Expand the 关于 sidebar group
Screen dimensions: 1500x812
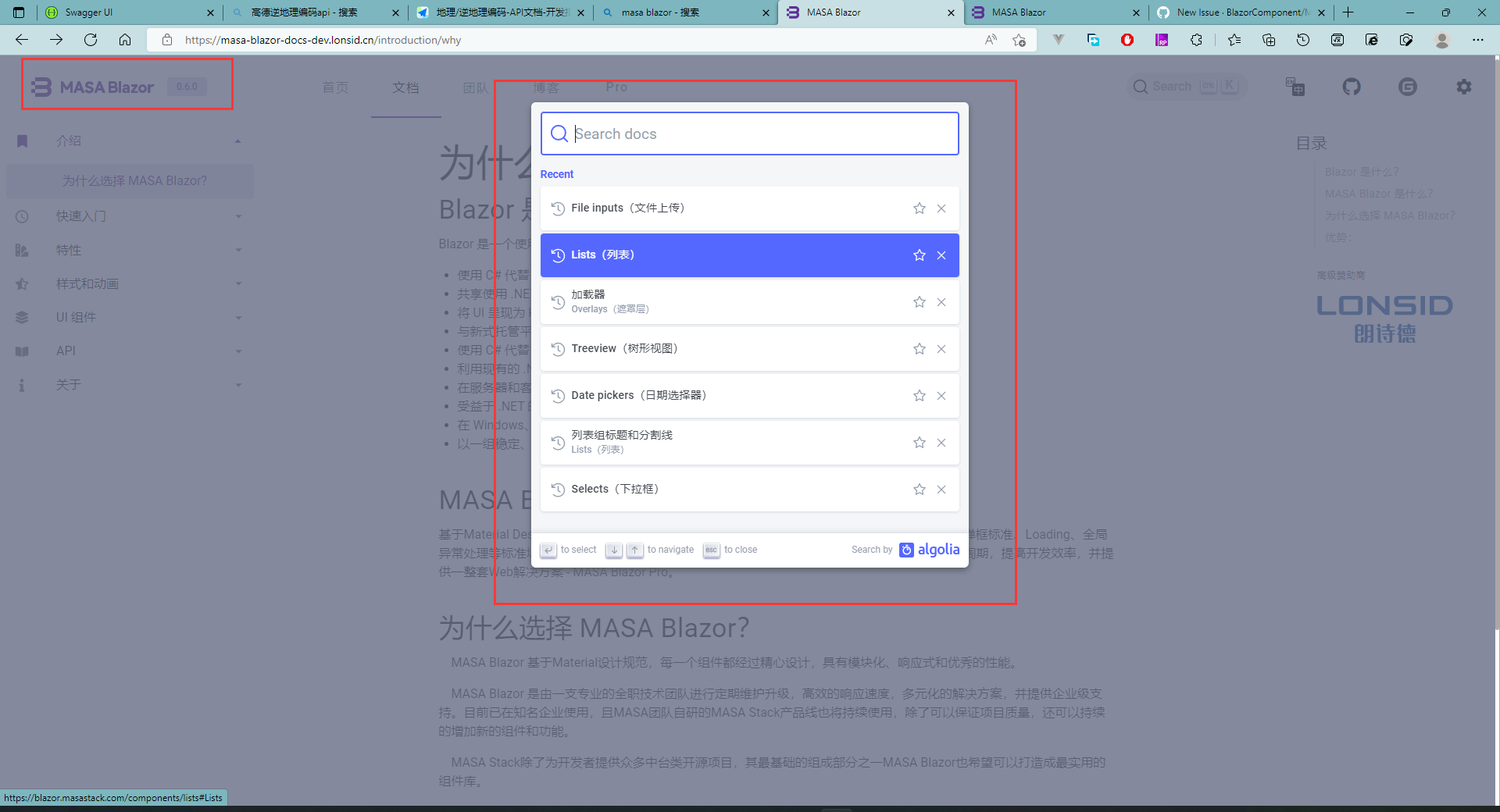pyautogui.click(x=129, y=385)
